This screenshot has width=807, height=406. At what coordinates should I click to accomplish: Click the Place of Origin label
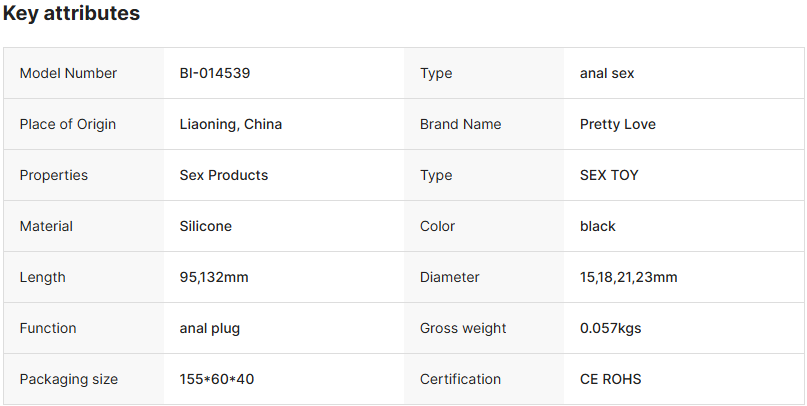point(68,124)
